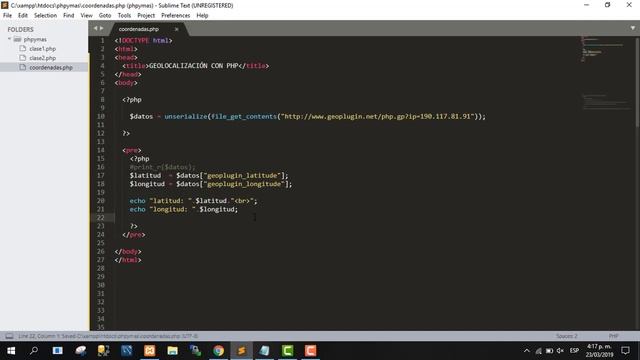
Task: Click the "geoplugin_longitude" string
Action: coord(244,184)
